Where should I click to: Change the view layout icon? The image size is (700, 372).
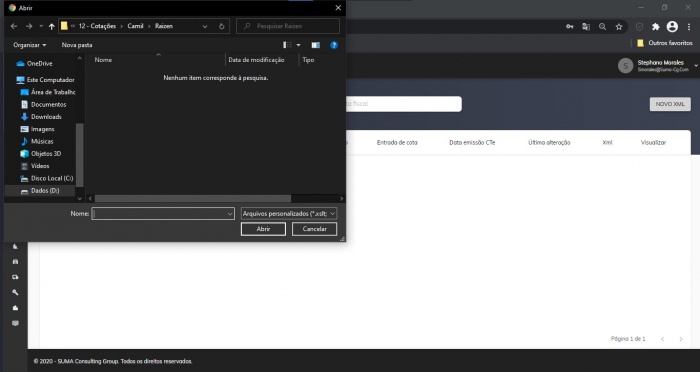pyautogui.click(x=287, y=45)
